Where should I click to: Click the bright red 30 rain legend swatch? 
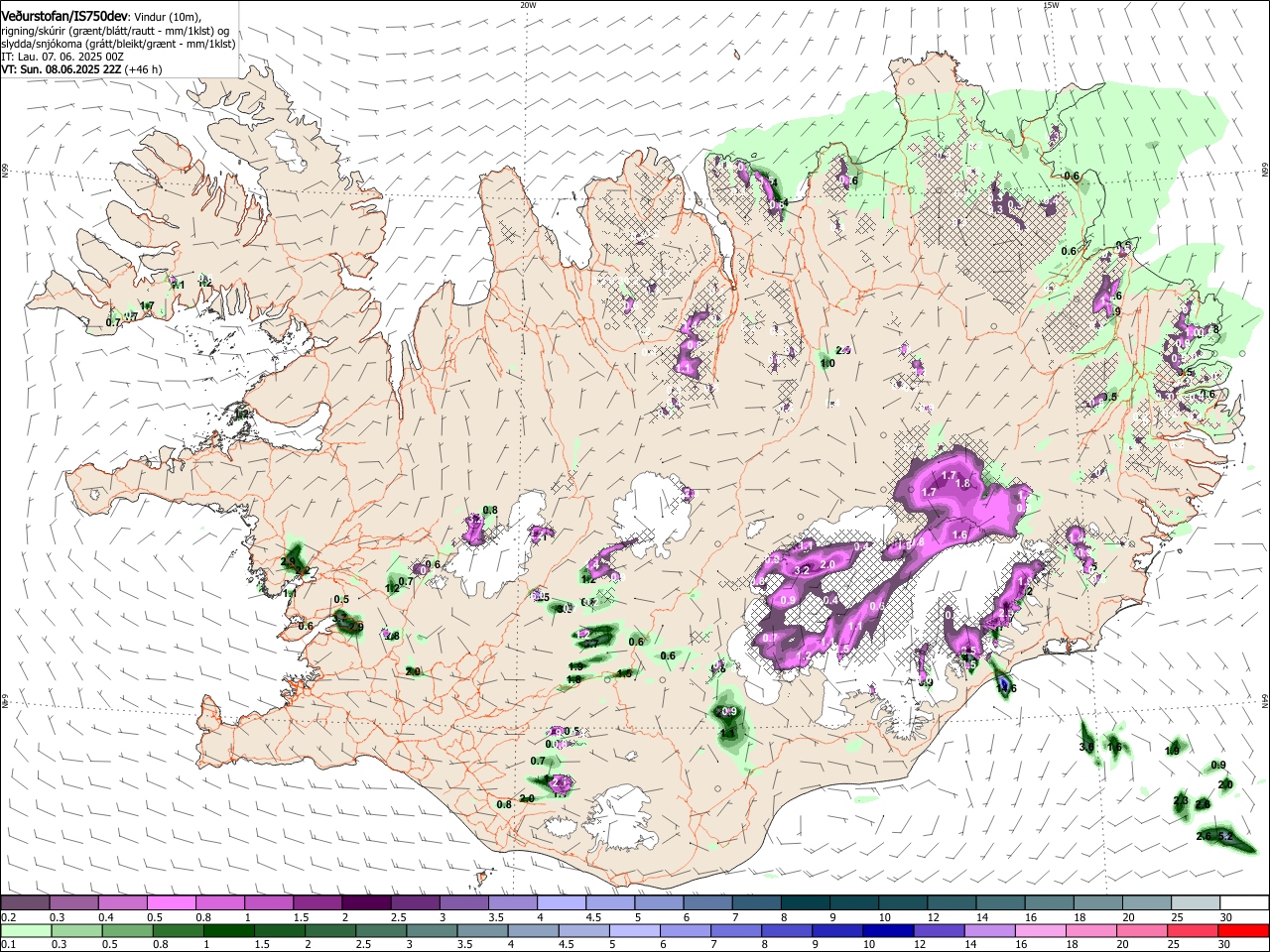point(1243,931)
